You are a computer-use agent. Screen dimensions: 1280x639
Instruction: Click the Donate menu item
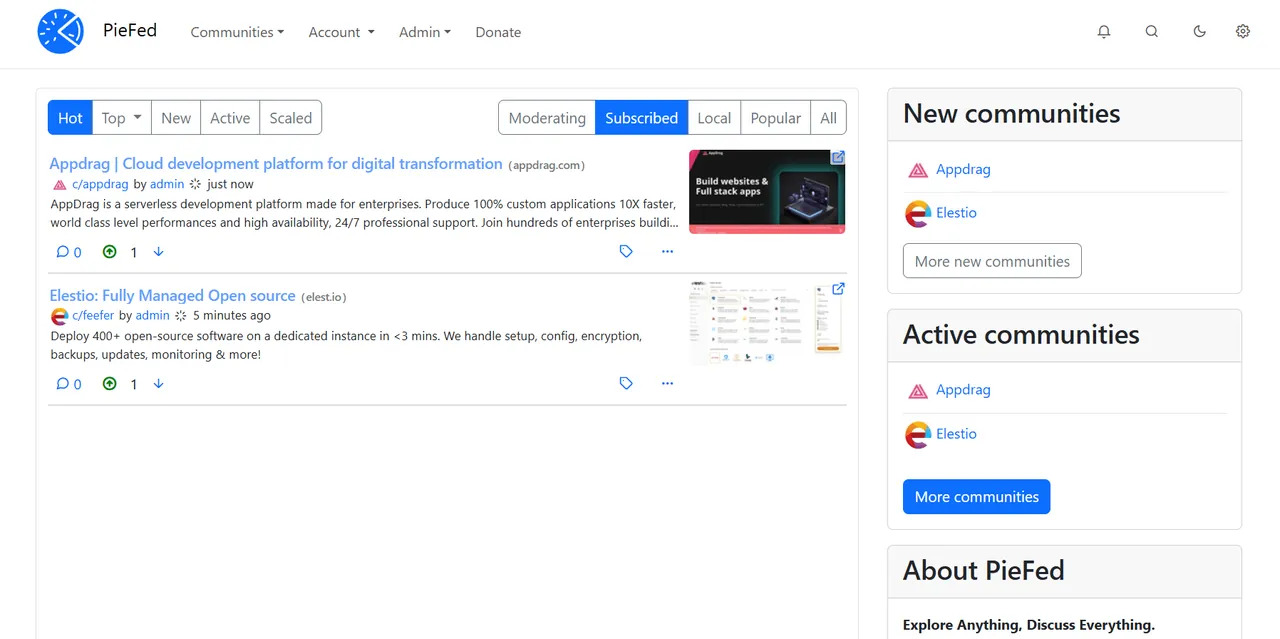coord(498,32)
